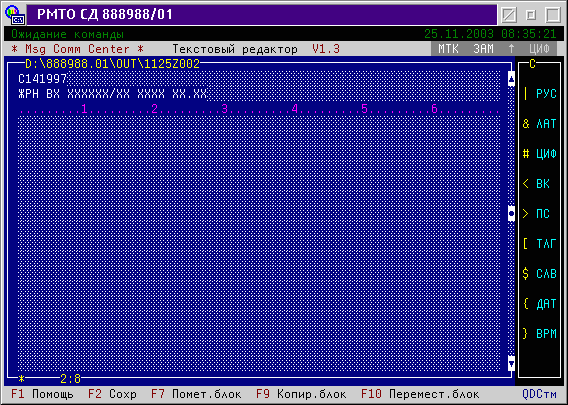This screenshot has height=405, width=568.
Task: Open F1 Помощь help
Action: point(42,394)
